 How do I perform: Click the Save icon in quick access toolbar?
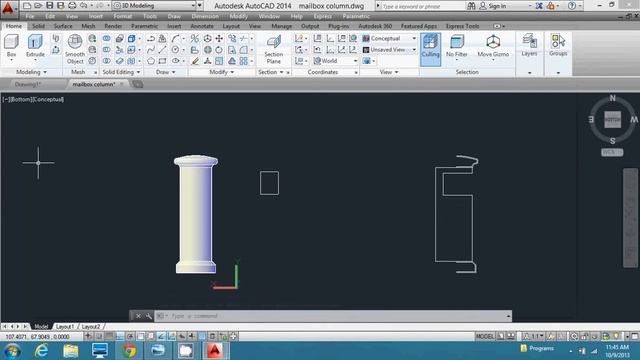click(49, 5)
